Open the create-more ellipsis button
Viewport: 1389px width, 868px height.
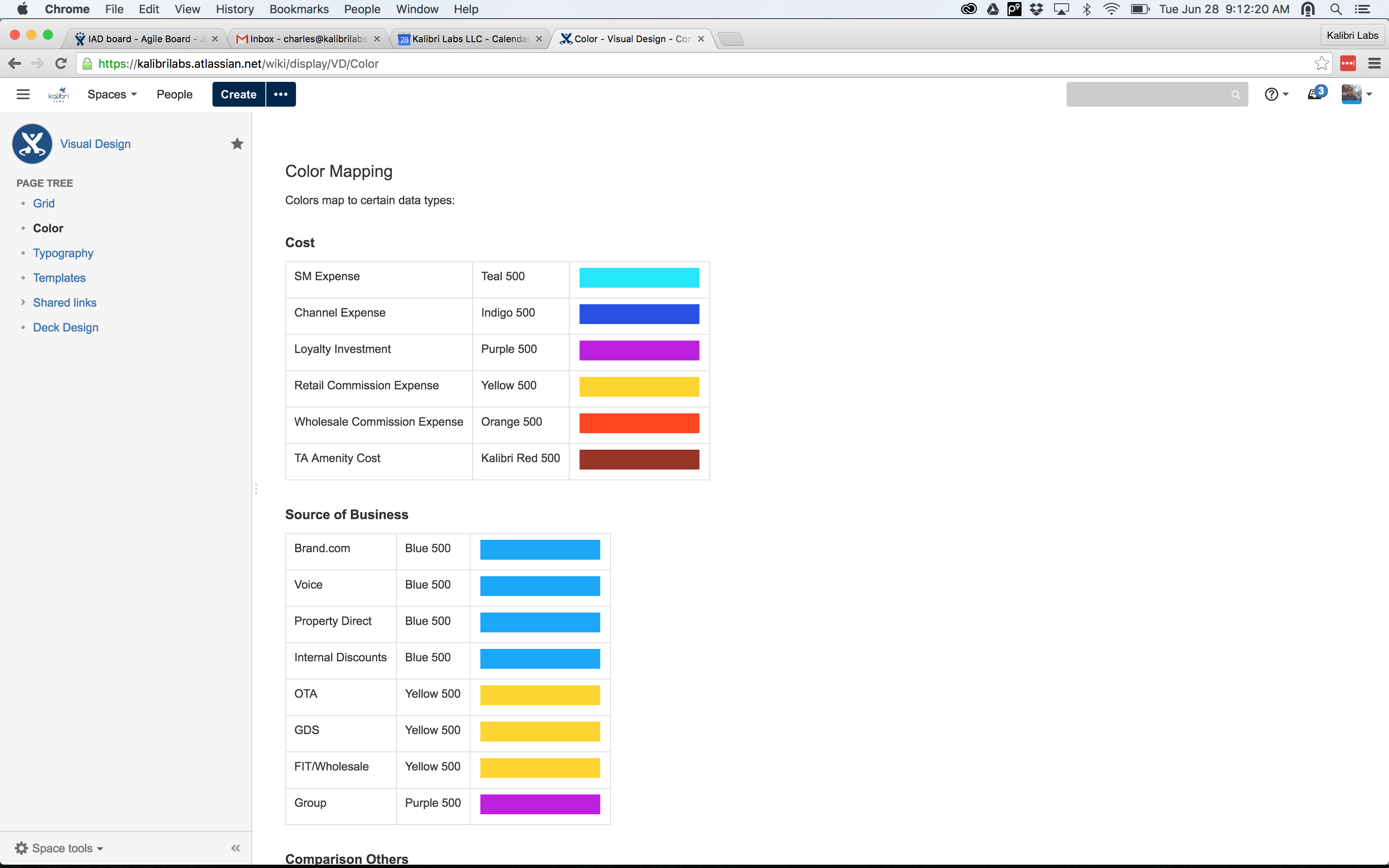pyautogui.click(x=281, y=94)
